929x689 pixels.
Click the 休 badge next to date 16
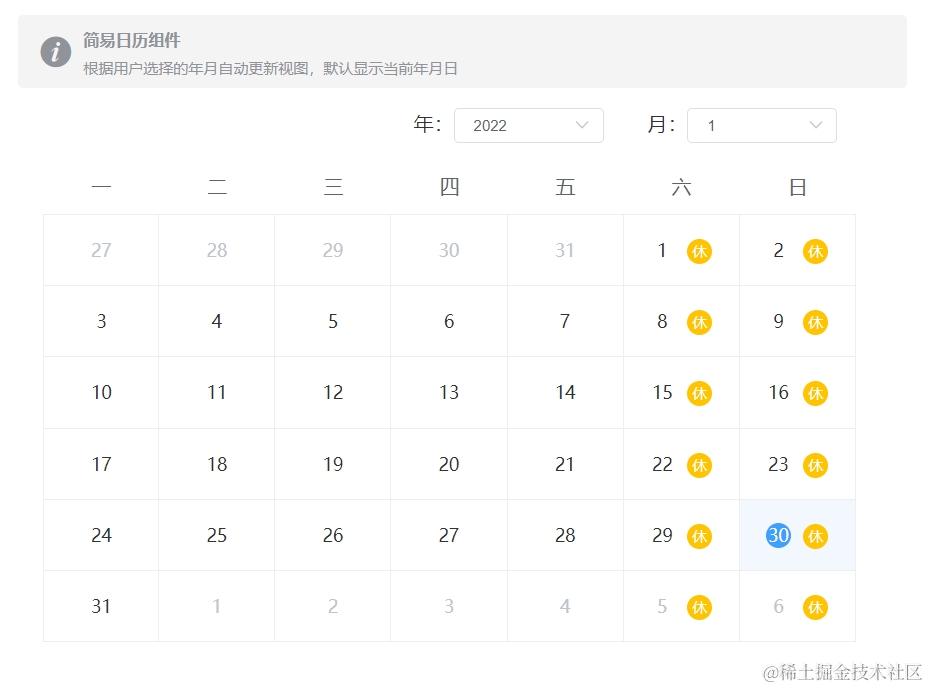[815, 394]
